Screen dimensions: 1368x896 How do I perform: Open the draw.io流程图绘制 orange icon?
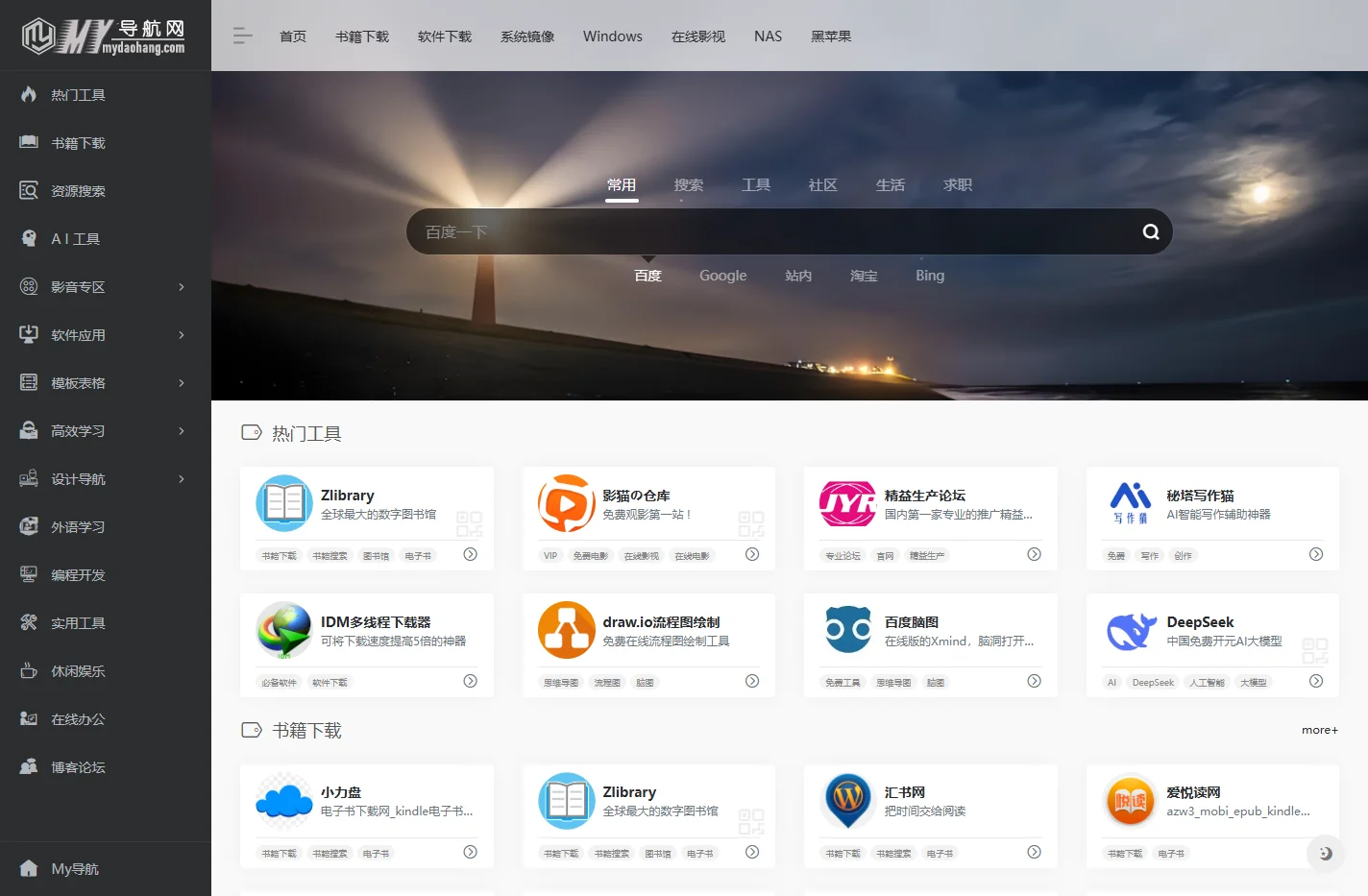pos(567,630)
